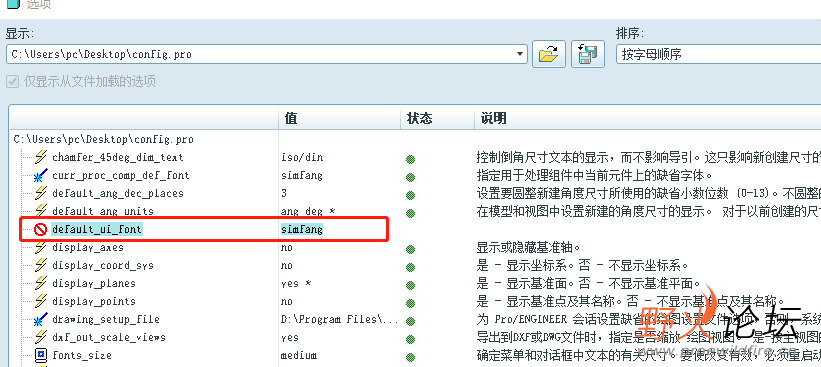Click the yes value of dxf_out_scale_views
The width and height of the screenshot is (821, 367).
click(290, 337)
